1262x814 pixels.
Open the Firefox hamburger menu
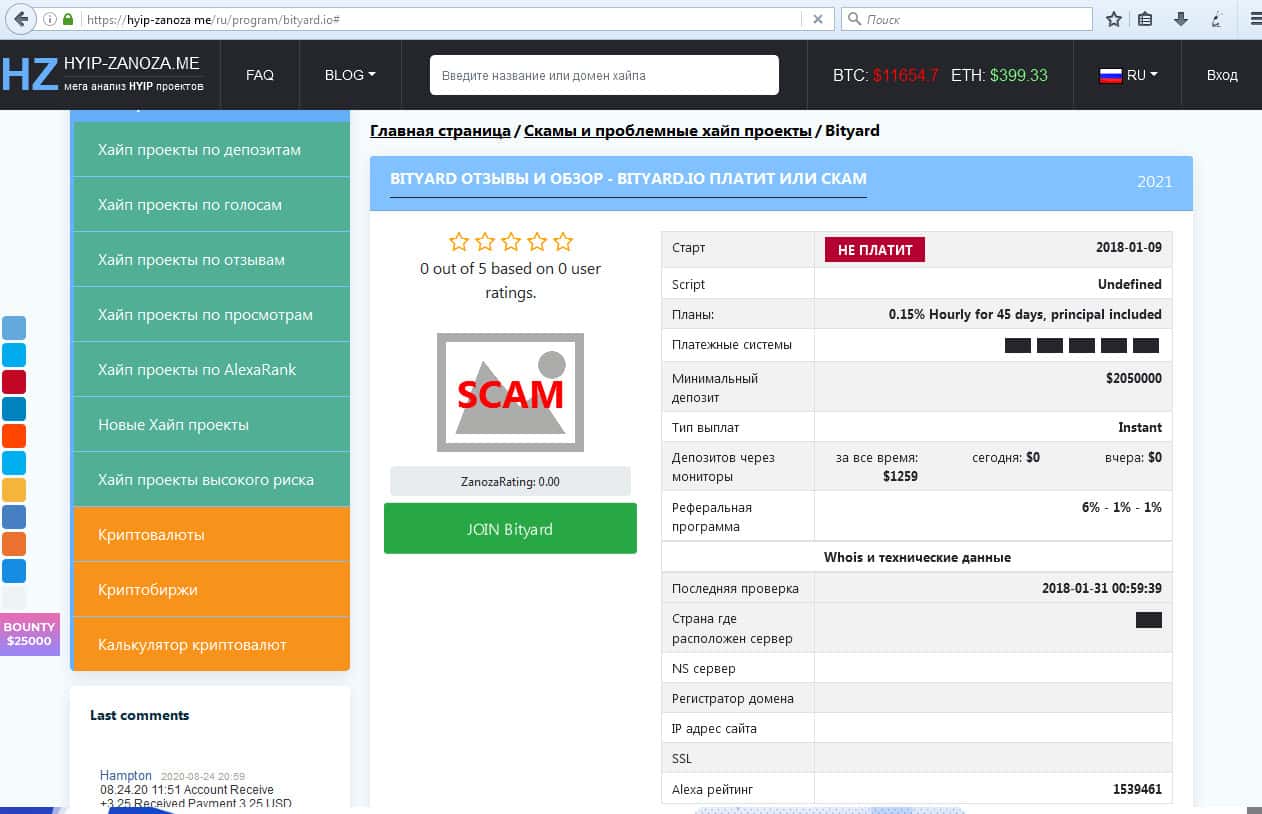(1256, 19)
